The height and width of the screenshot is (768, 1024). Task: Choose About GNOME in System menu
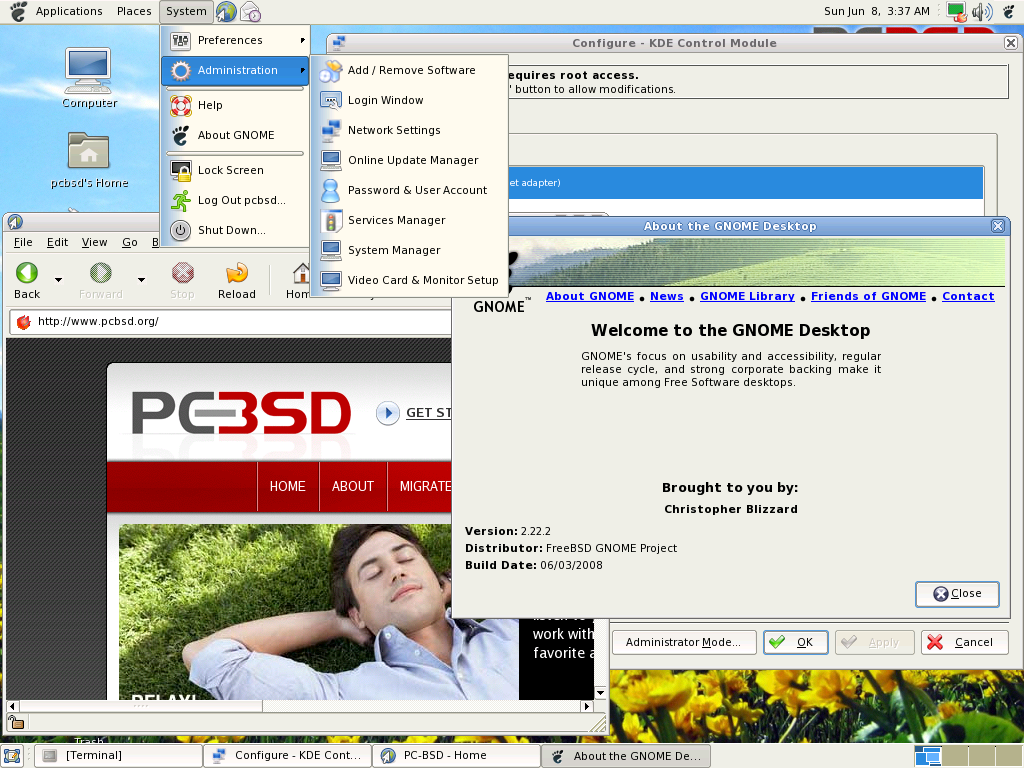pyautogui.click(x=235, y=135)
